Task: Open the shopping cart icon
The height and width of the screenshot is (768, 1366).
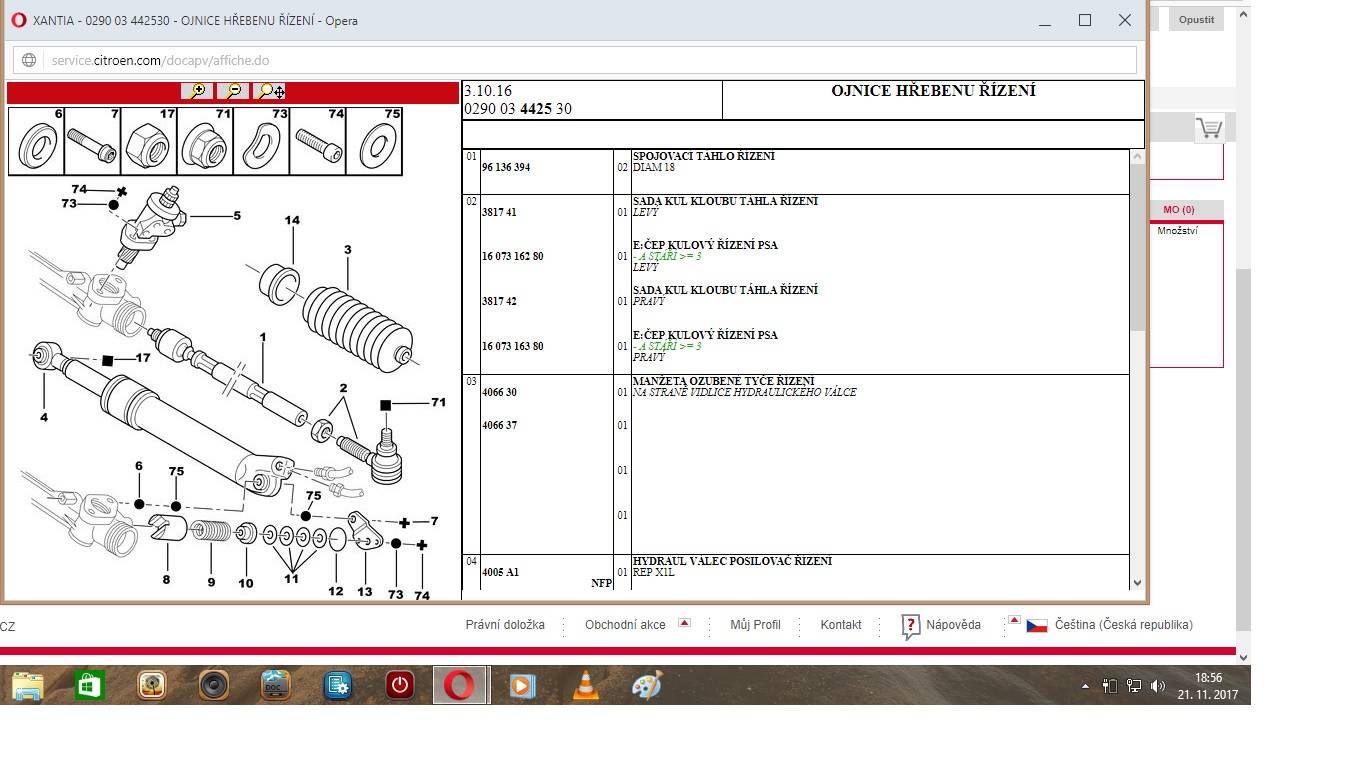Action: point(1209,128)
